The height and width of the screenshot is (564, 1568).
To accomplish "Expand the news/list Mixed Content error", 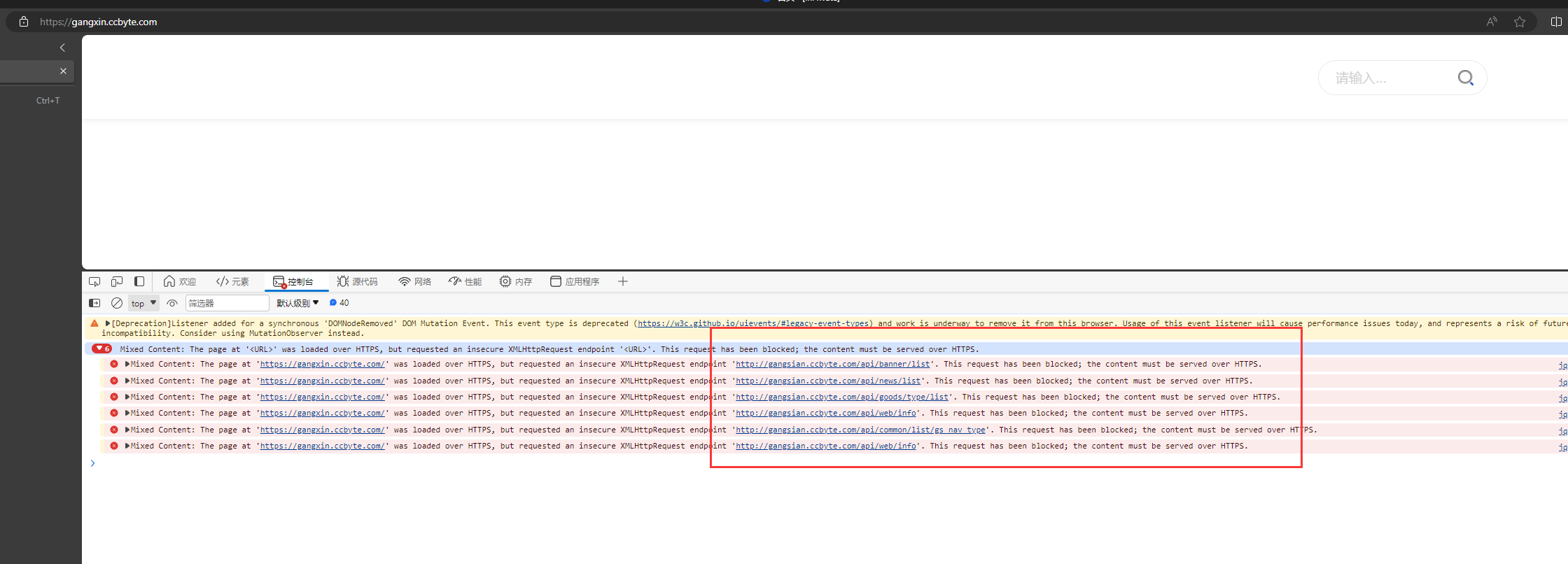I will coord(127,381).
